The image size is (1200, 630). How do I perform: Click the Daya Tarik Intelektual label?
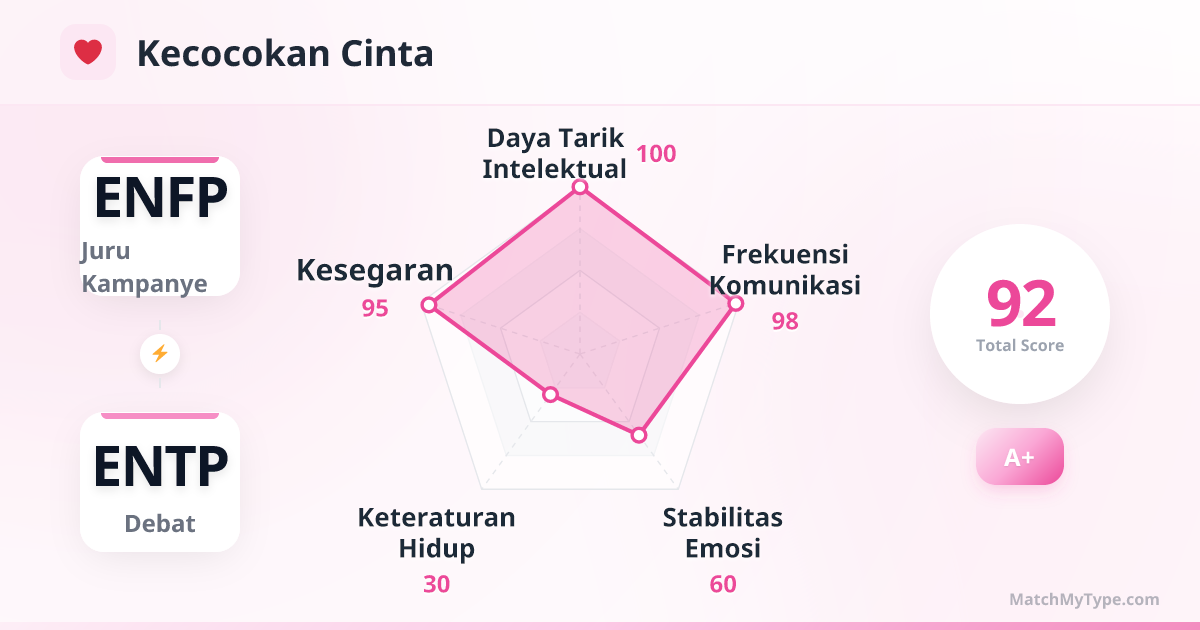554,153
